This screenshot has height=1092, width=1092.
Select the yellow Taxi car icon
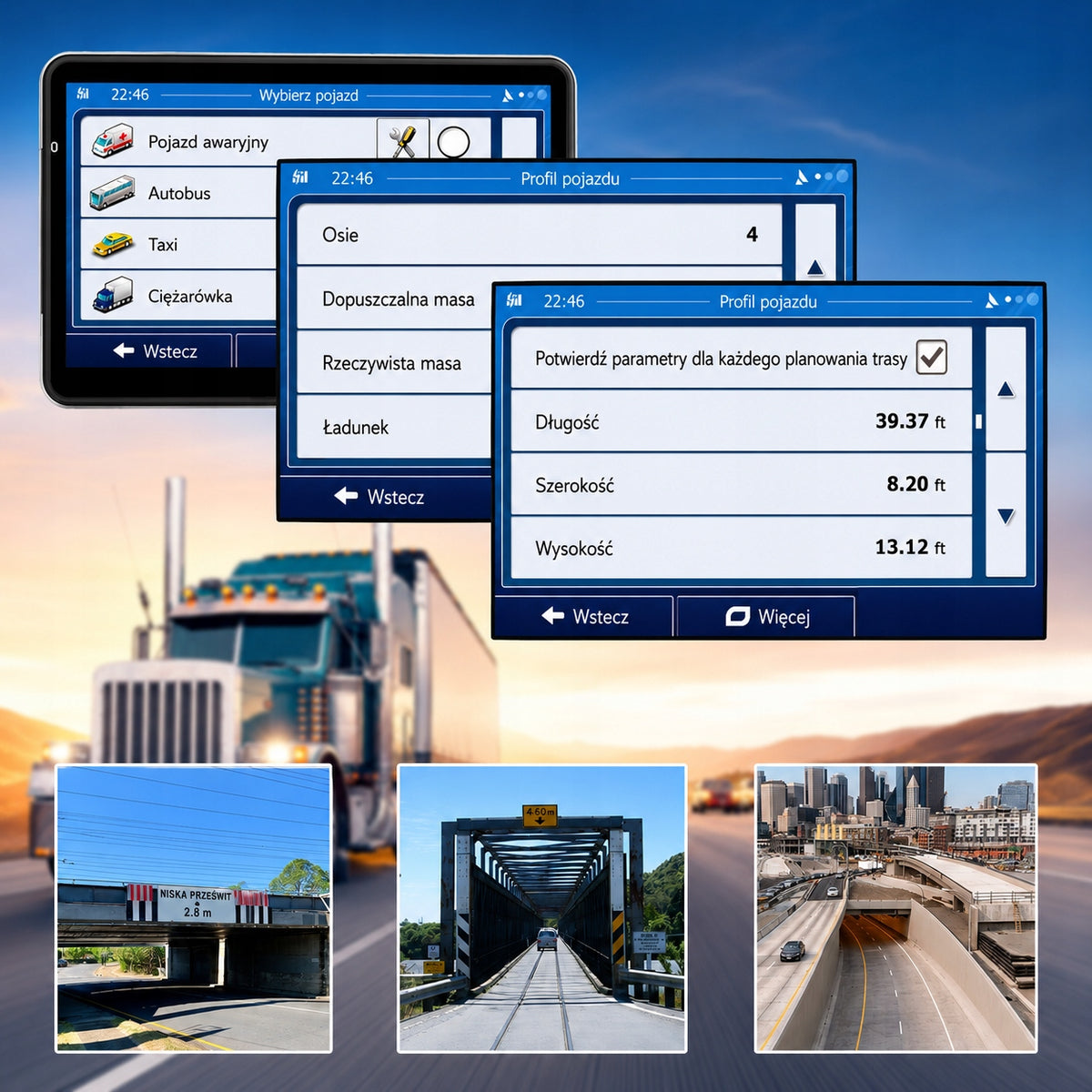click(113, 244)
